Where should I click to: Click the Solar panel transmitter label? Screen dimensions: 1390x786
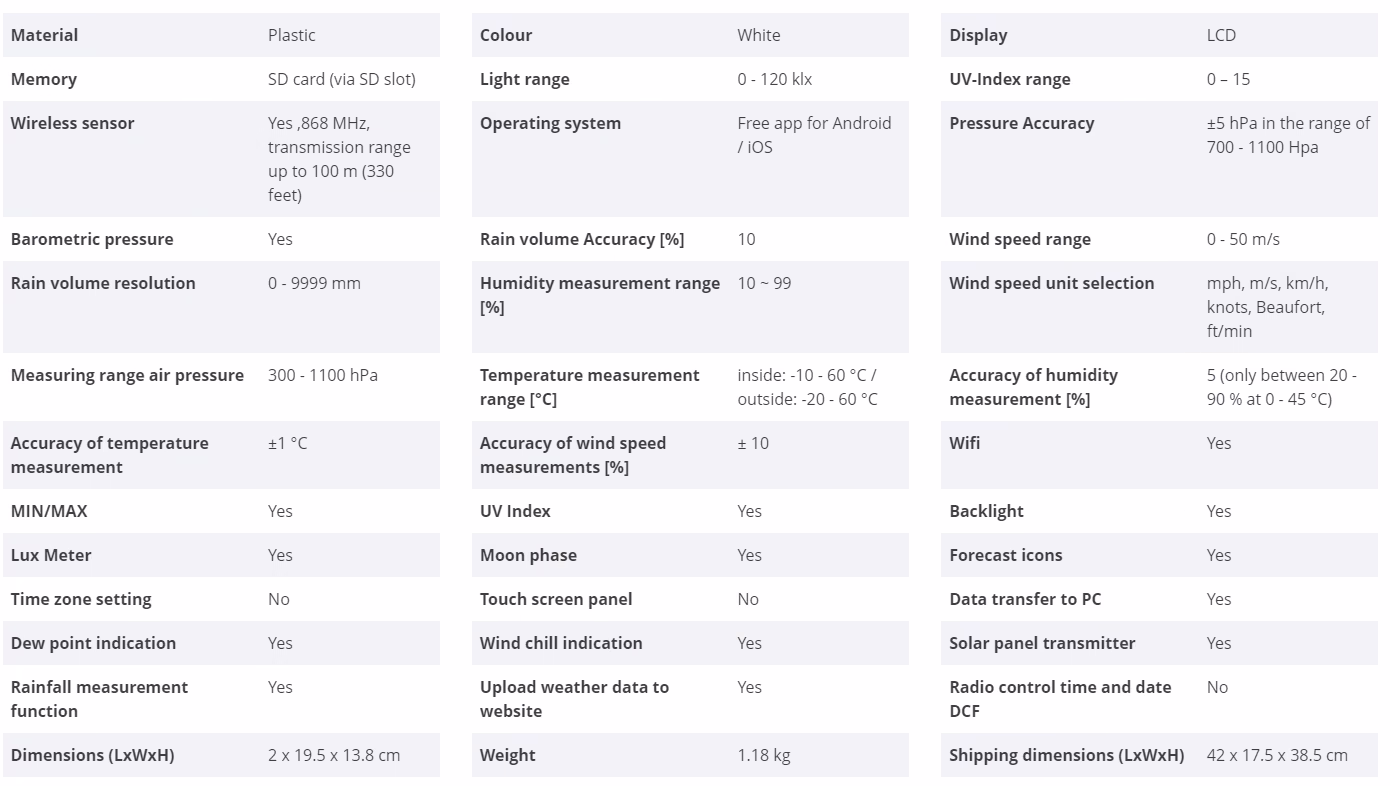pos(1042,643)
